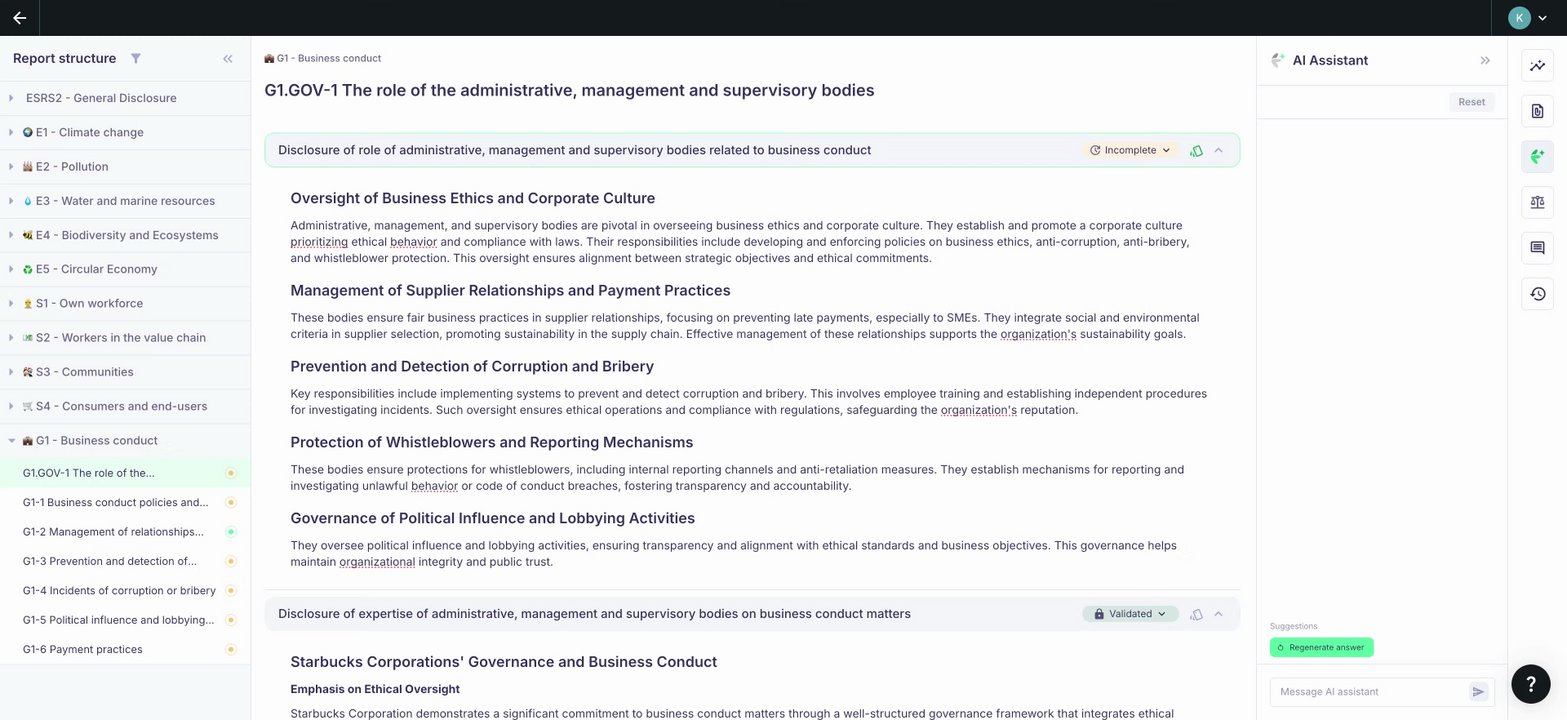Image resolution: width=1567 pixels, height=720 pixels.
Task: Open the user avatar K menu
Action: (x=1527, y=18)
